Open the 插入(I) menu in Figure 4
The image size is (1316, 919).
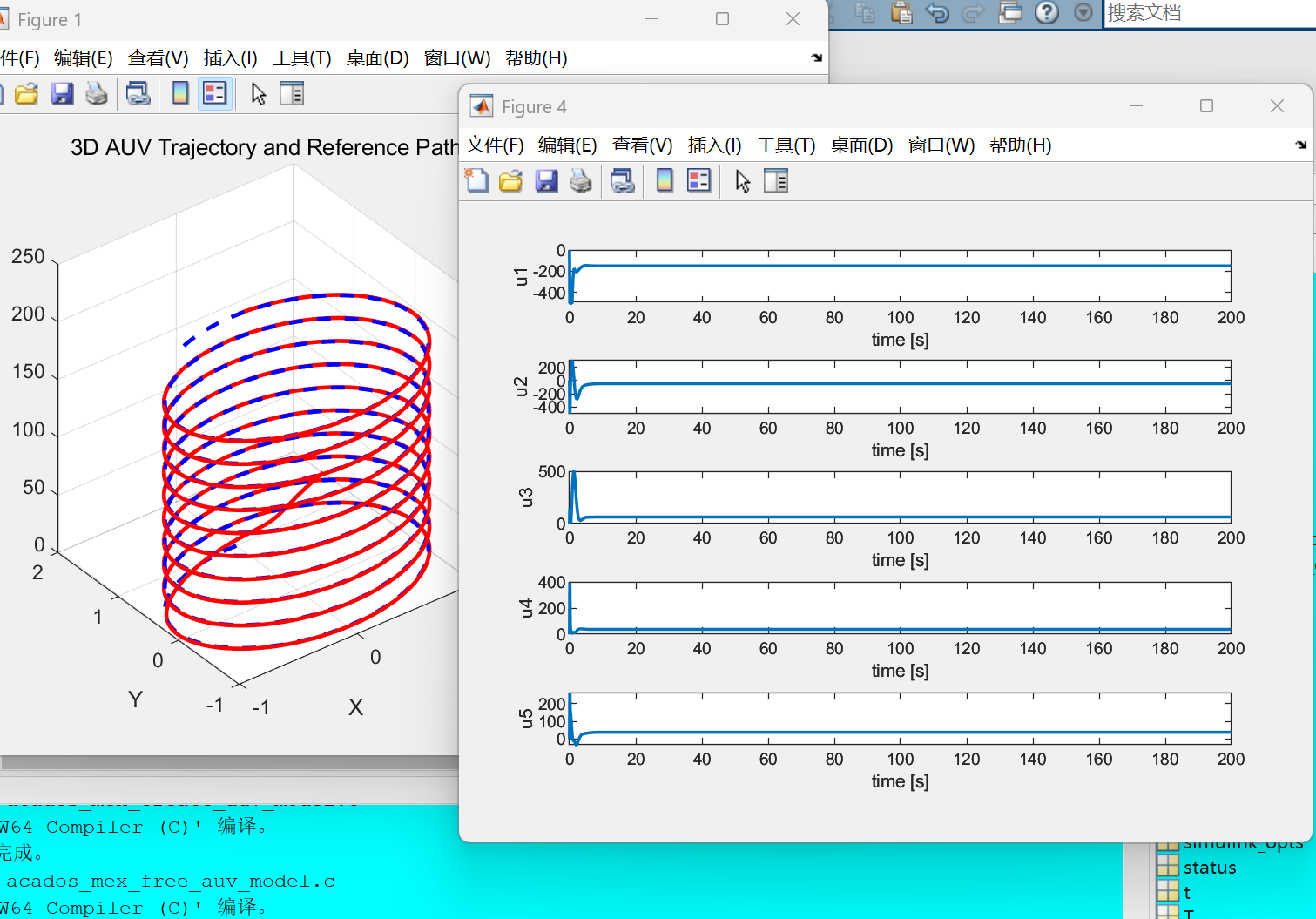click(x=715, y=145)
